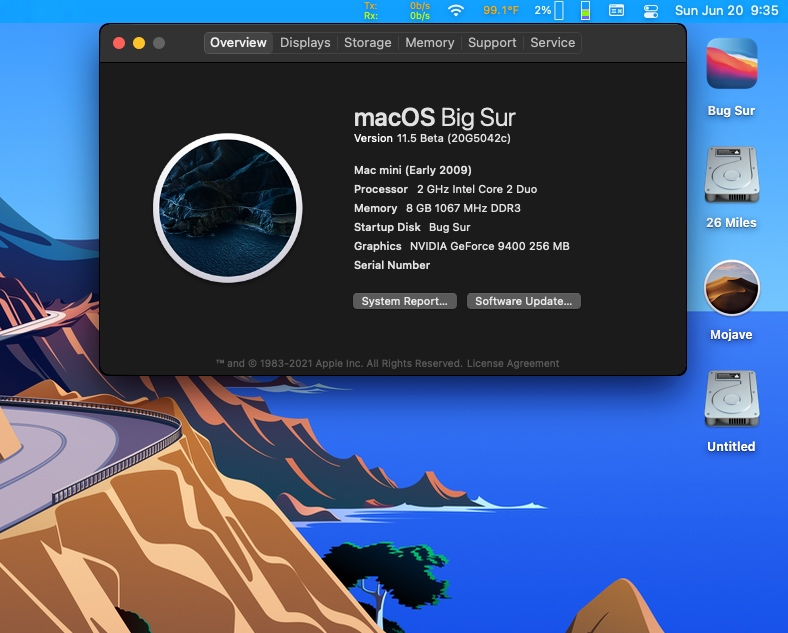Open the Storage tab
This screenshot has height=633, width=788.
(x=367, y=43)
